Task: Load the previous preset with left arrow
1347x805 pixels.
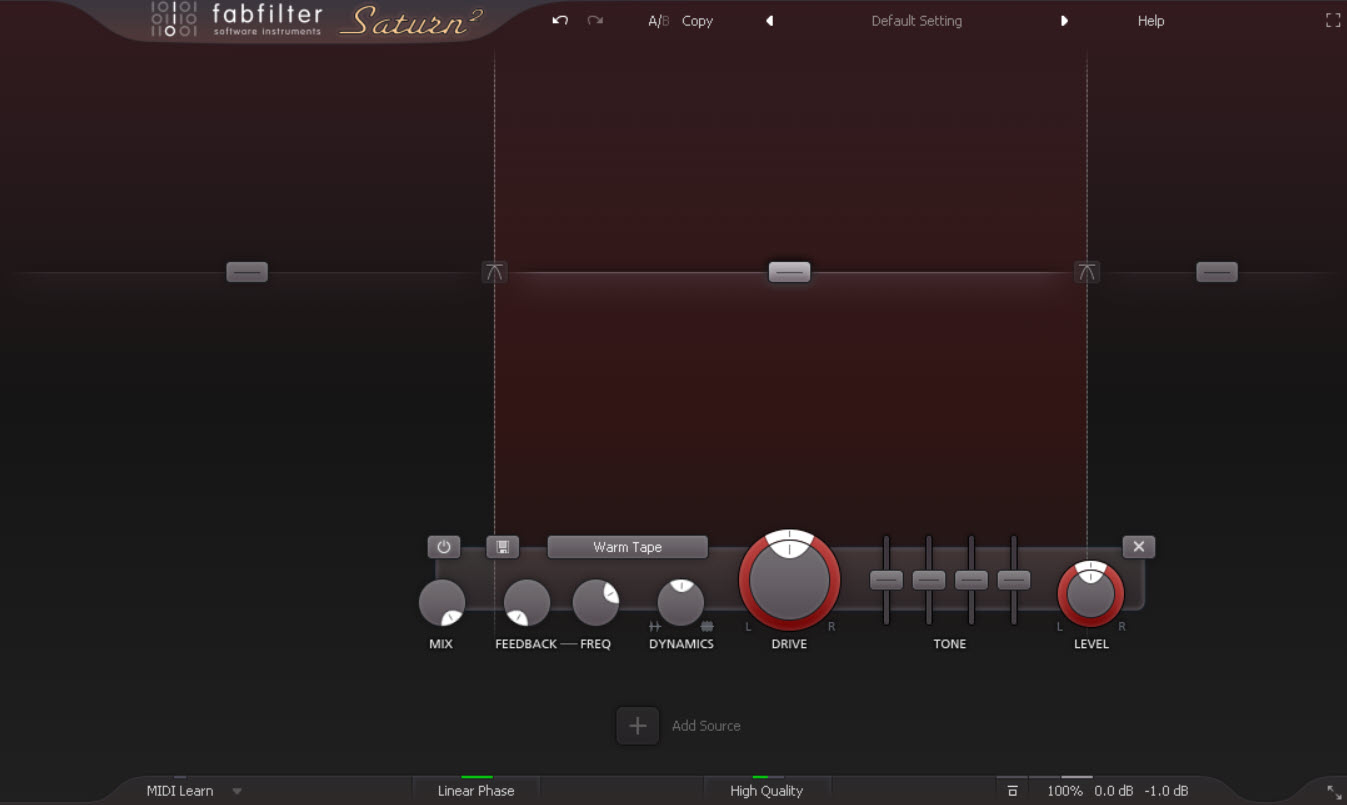Action: [769, 20]
